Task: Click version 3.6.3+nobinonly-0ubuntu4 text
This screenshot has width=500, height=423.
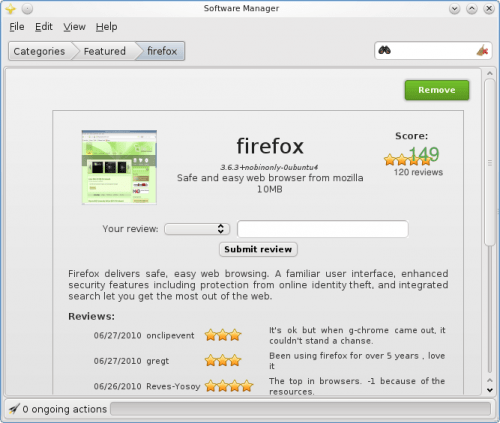Action: (x=269, y=167)
